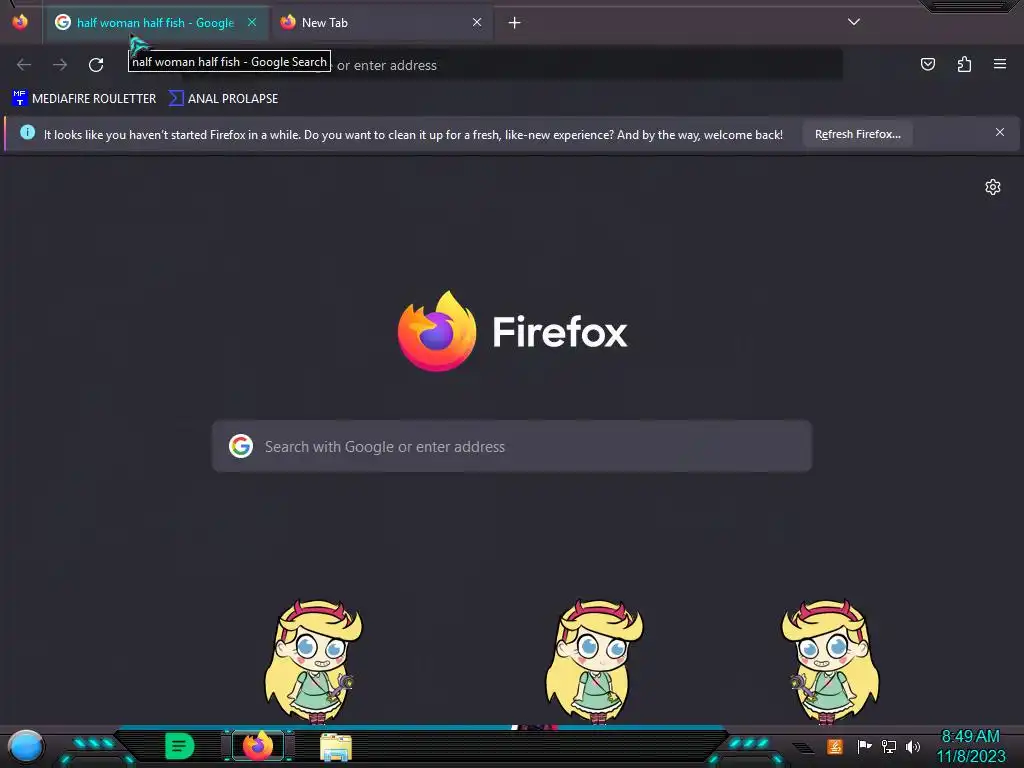Click the Java tray icon
This screenshot has width=1024, height=768.
click(835, 746)
